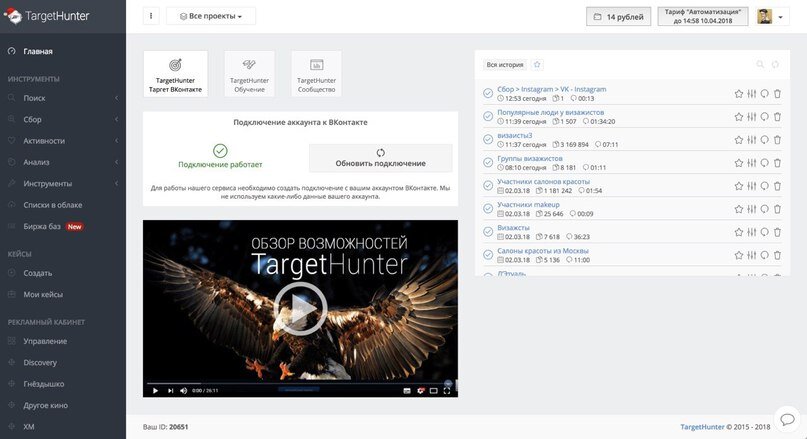The height and width of the screenshot is (439, 807).
Task: Toggle check circle for 'Участники makeup'
Action: point(488,208)
